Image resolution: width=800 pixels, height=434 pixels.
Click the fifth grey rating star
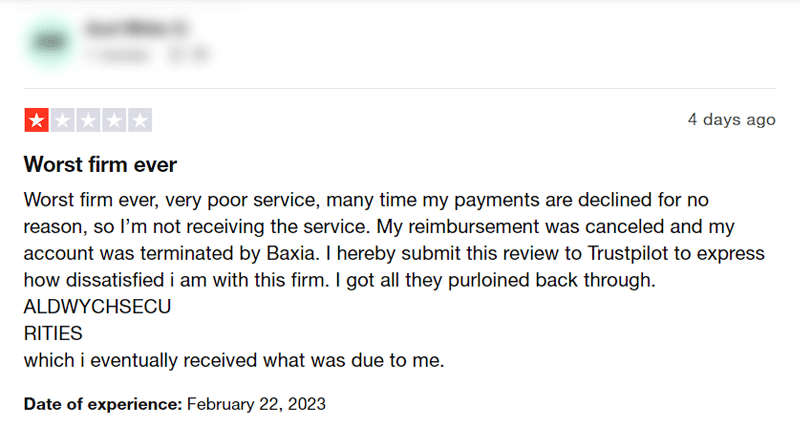click(140, 120)
